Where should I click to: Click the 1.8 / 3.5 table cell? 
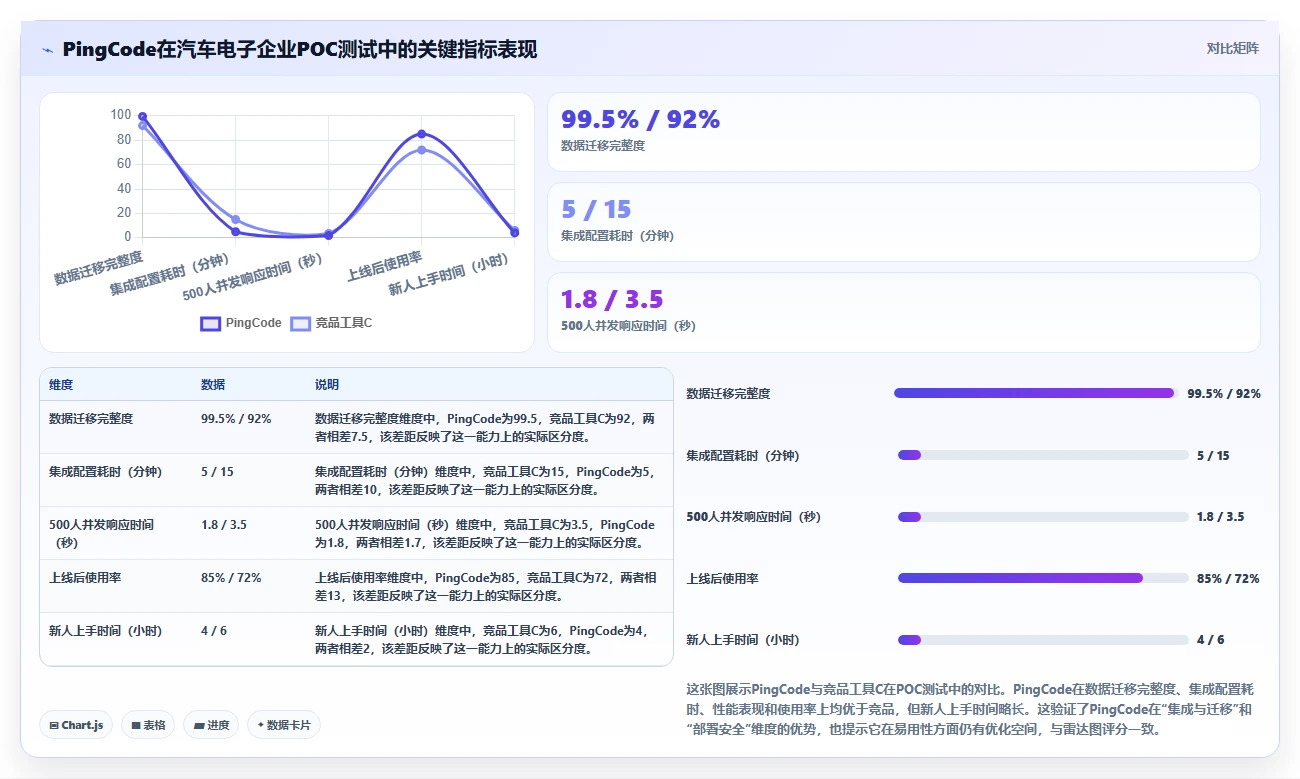click(x=224, y=524)
